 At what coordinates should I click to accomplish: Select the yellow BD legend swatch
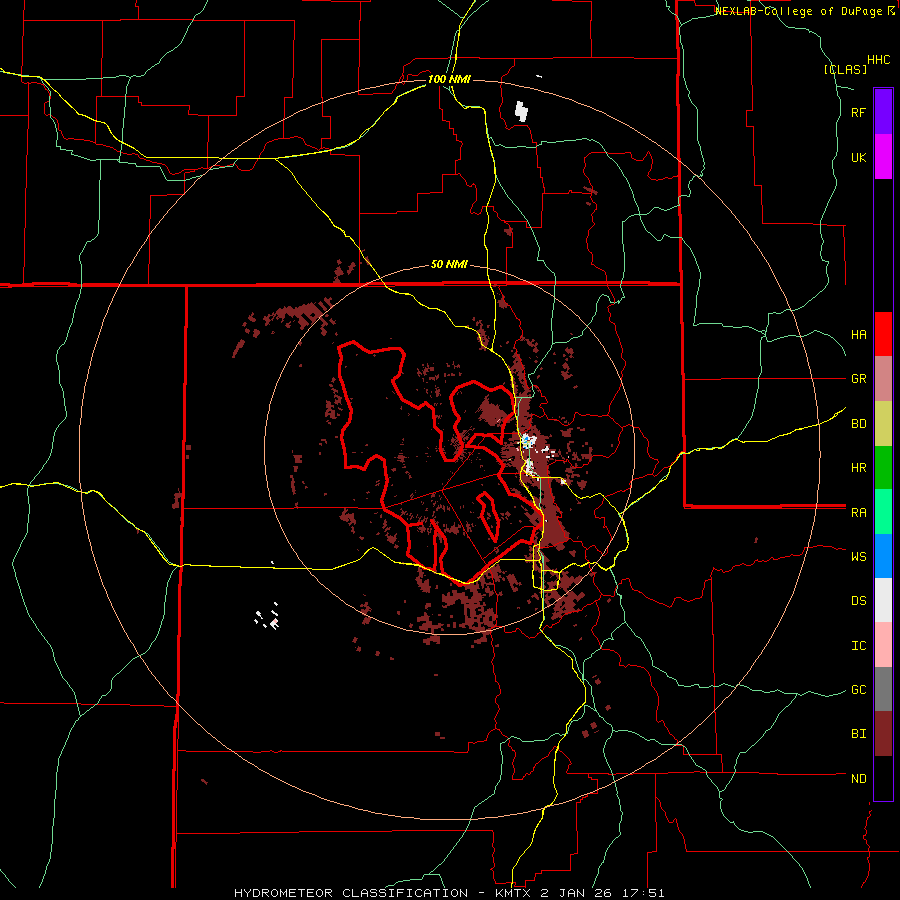tap(883, 424)
